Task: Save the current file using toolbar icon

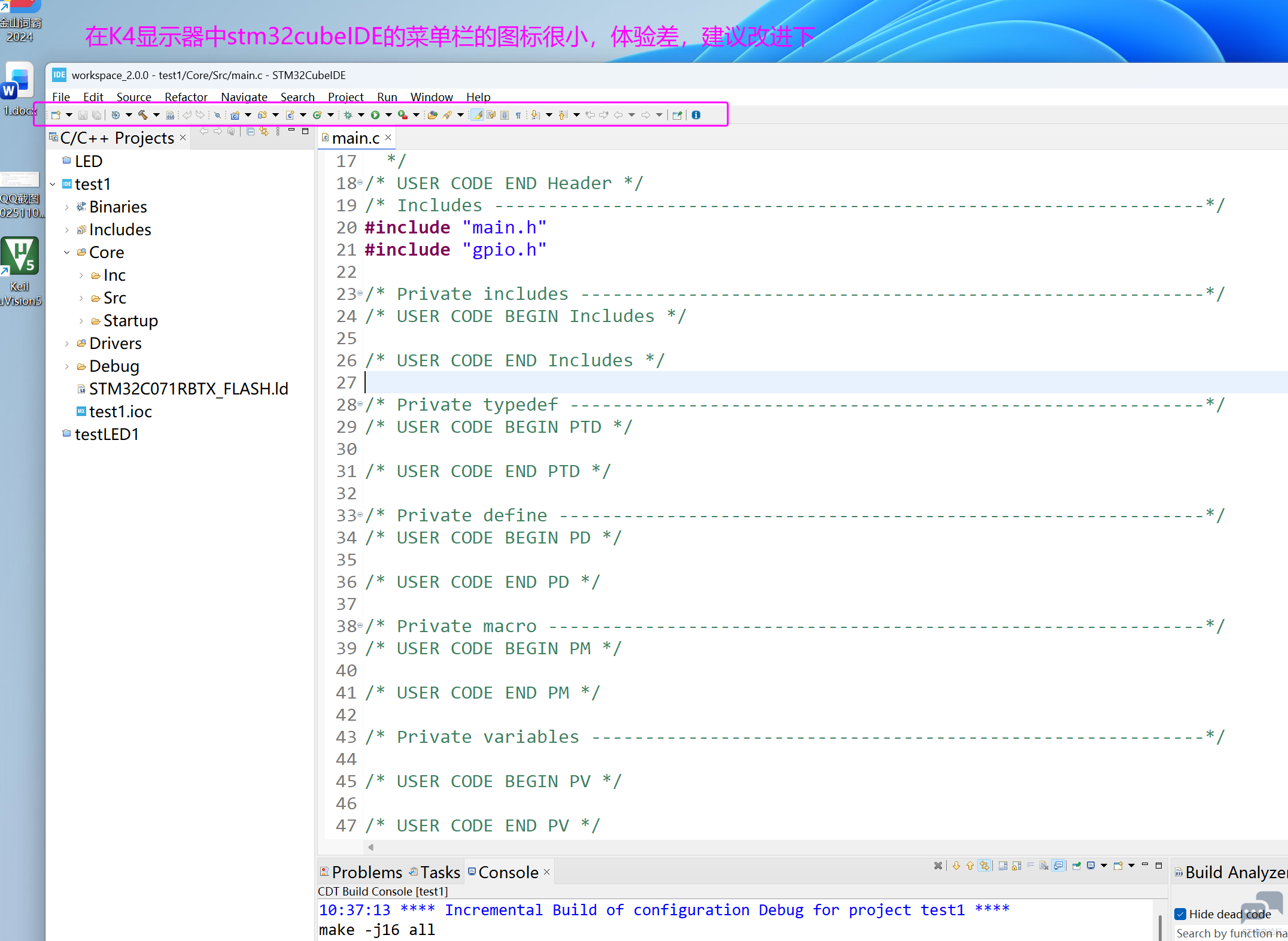Action: 82,114
